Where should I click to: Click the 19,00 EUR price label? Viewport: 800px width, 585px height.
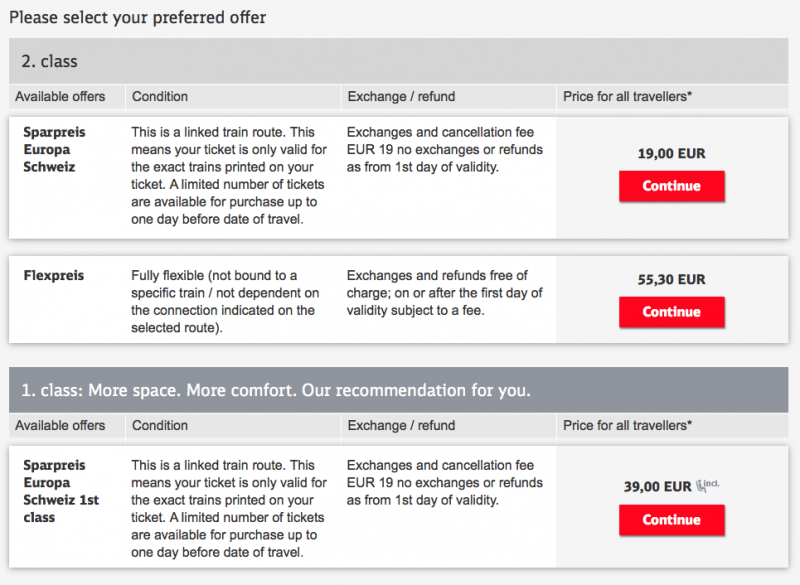coord(671,154)
